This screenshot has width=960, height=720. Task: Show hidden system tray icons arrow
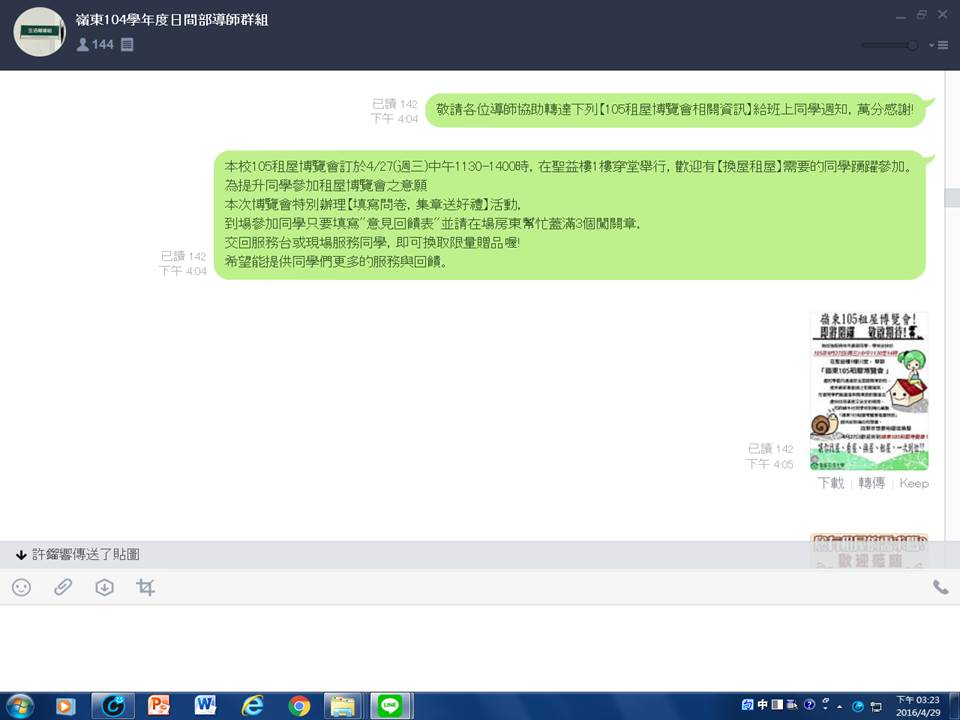(840, 707)
